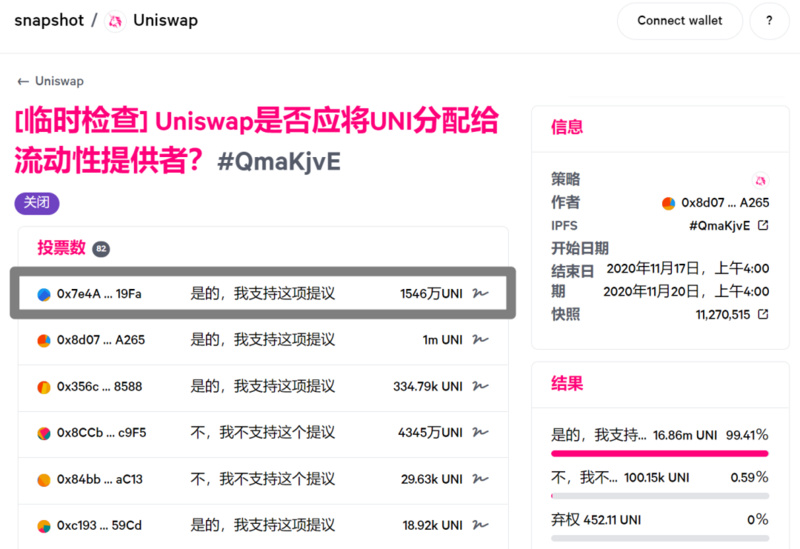This screenshot has width=800, height=549.
Task: Open the help question mark button
Action: [x=769, y=21]
